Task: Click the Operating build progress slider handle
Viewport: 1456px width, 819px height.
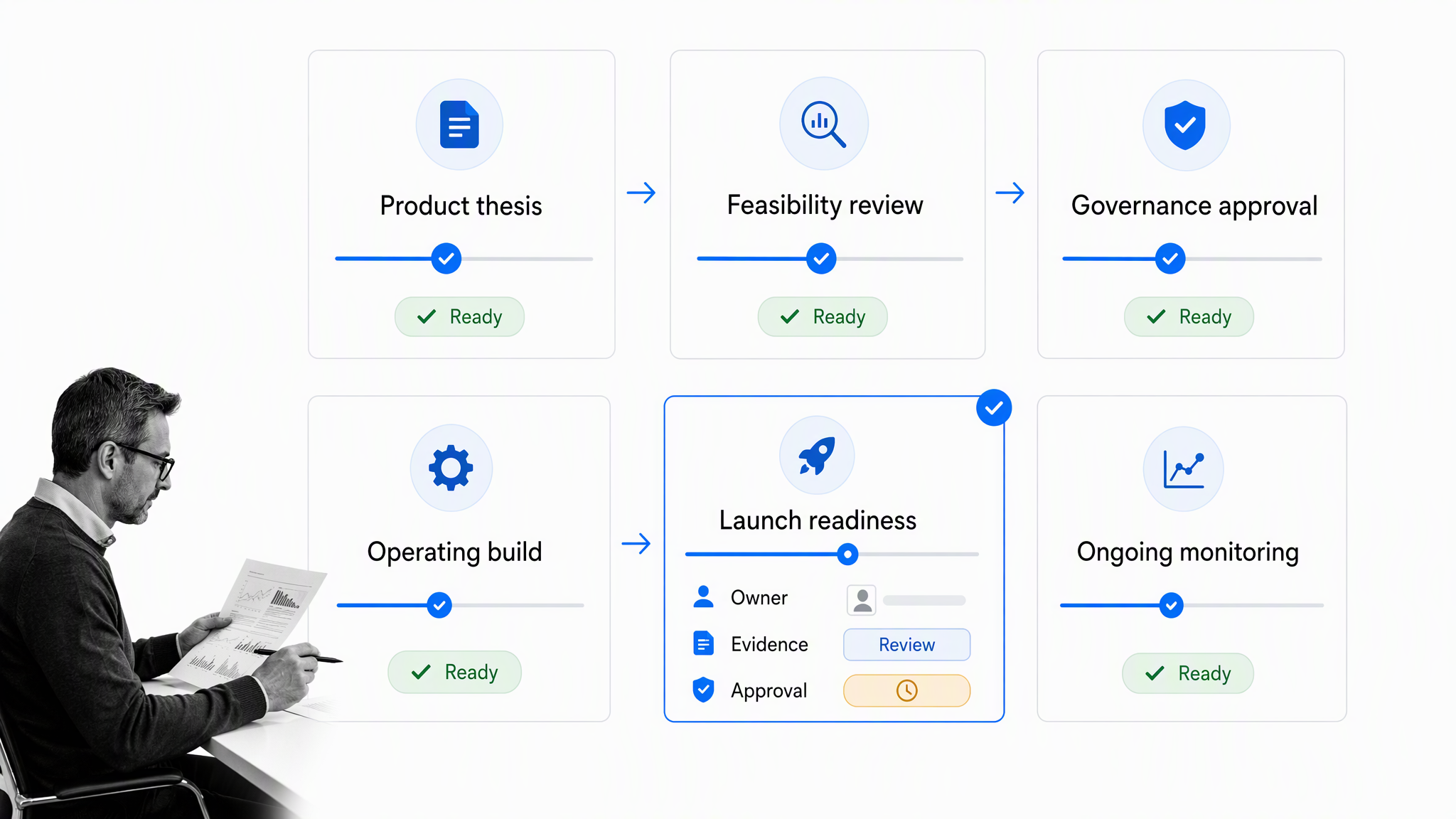Action: [x=439, y=605]
